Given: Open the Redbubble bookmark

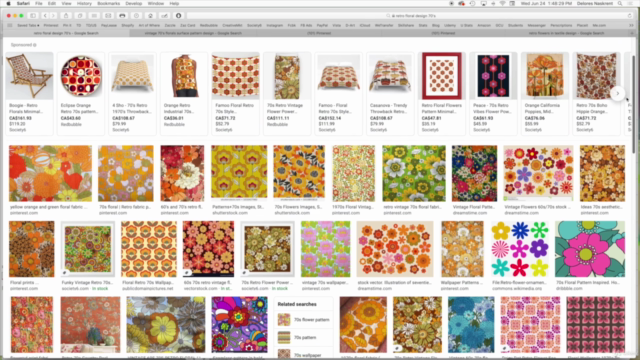Looking at the screenshot, I should [209, 25].
